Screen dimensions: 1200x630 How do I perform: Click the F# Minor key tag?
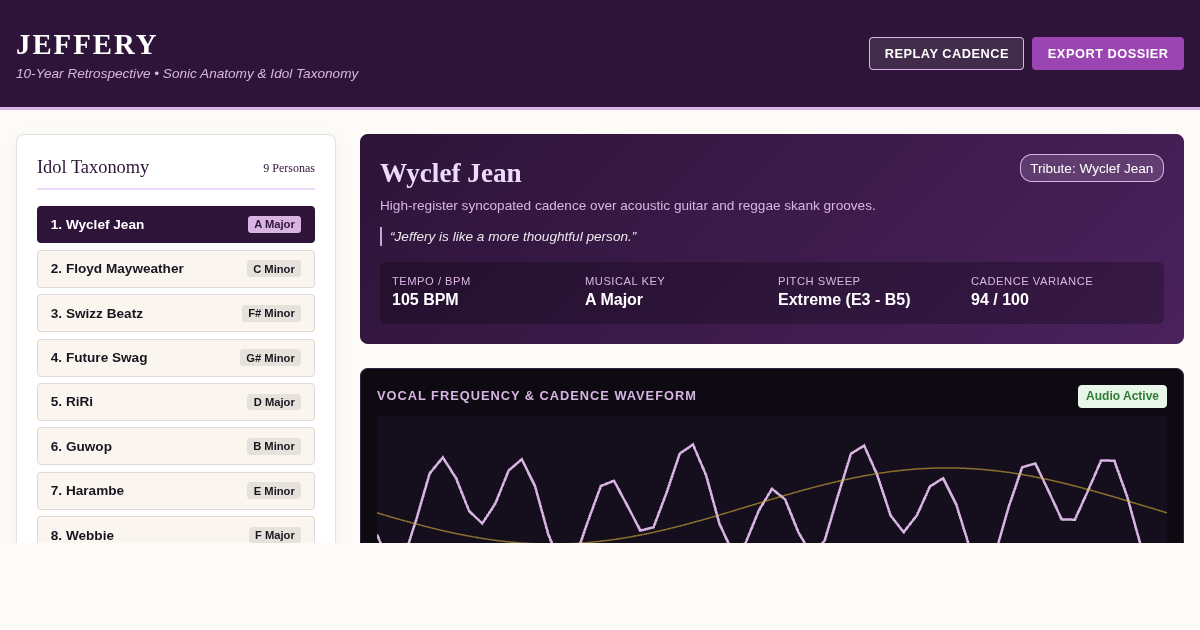point(272,313)
